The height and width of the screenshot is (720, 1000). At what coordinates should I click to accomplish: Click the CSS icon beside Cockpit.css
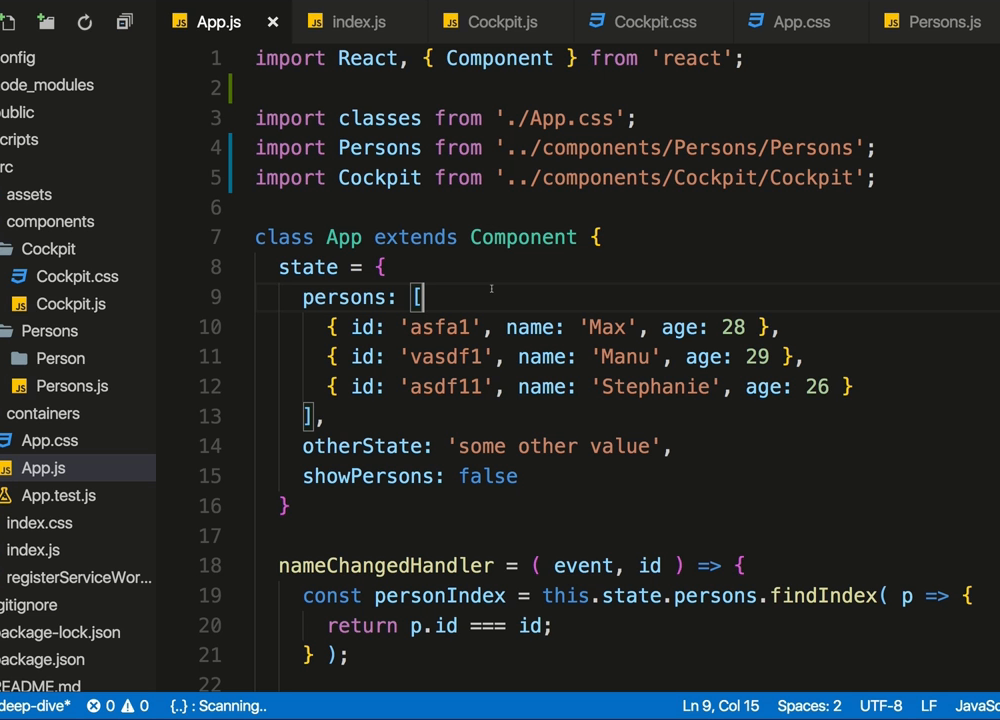coord(19,276)
